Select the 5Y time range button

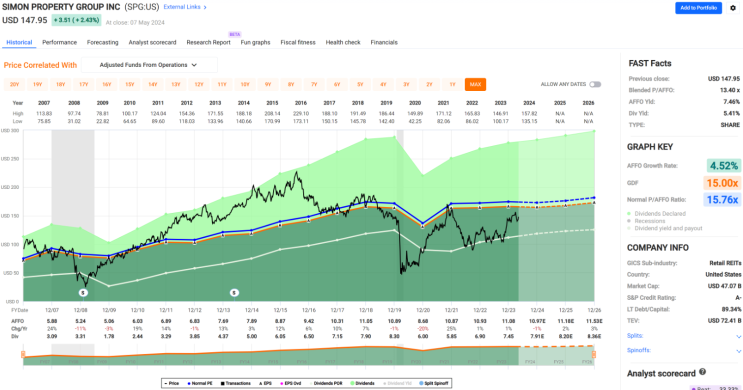360,84
